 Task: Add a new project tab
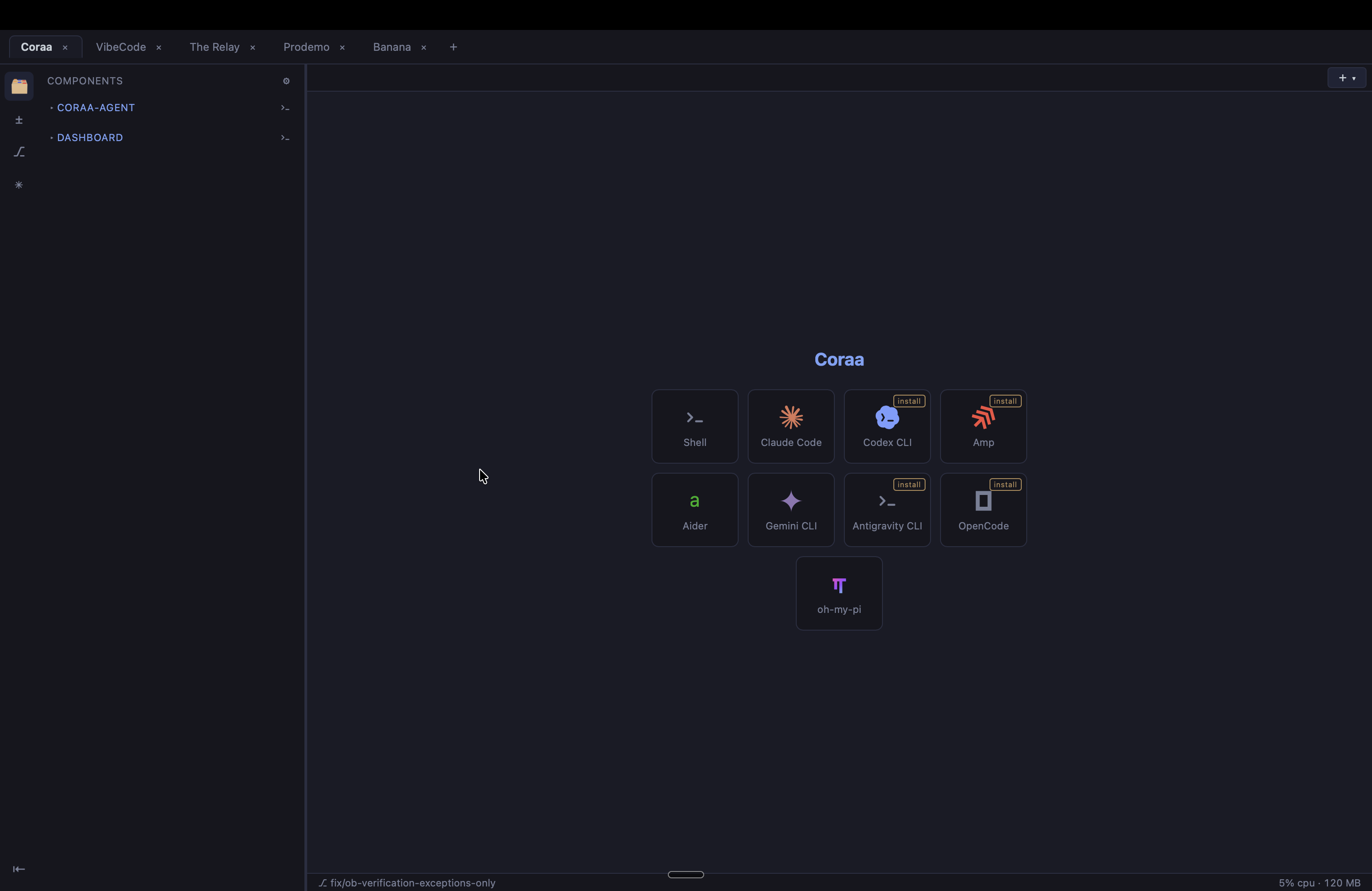coord(453,47)
